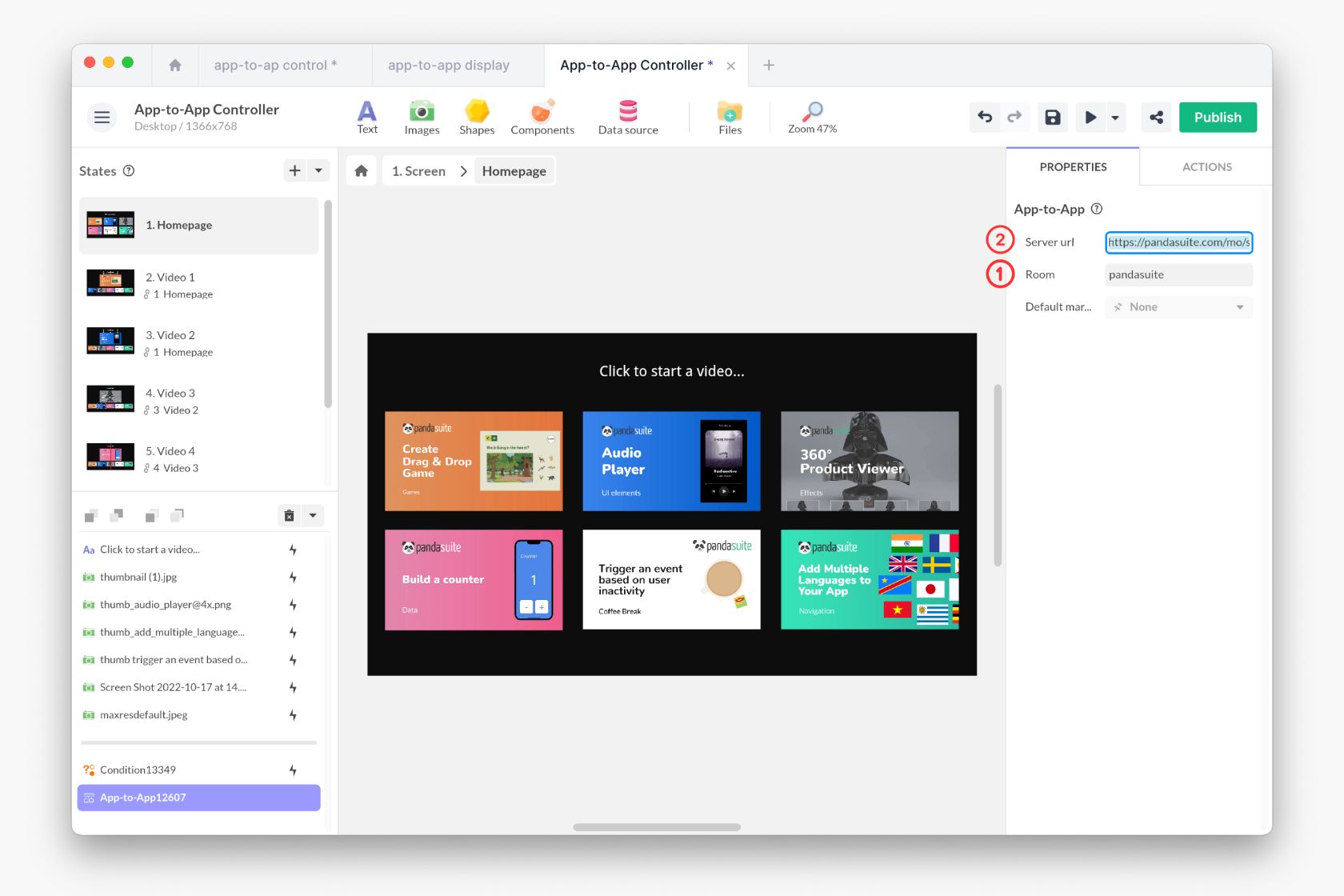1344x896 pixels.
Task: Open the dropdown next to Preview play button
Action: [x=1114, y=117]
